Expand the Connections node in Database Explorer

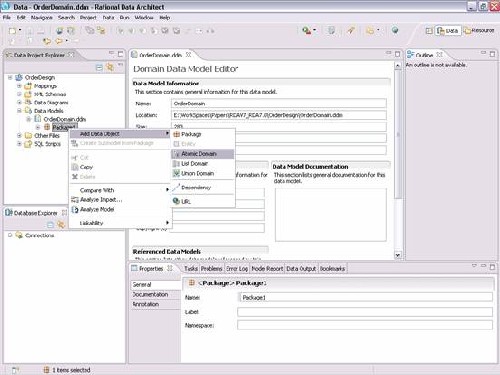tap(10, 235)
